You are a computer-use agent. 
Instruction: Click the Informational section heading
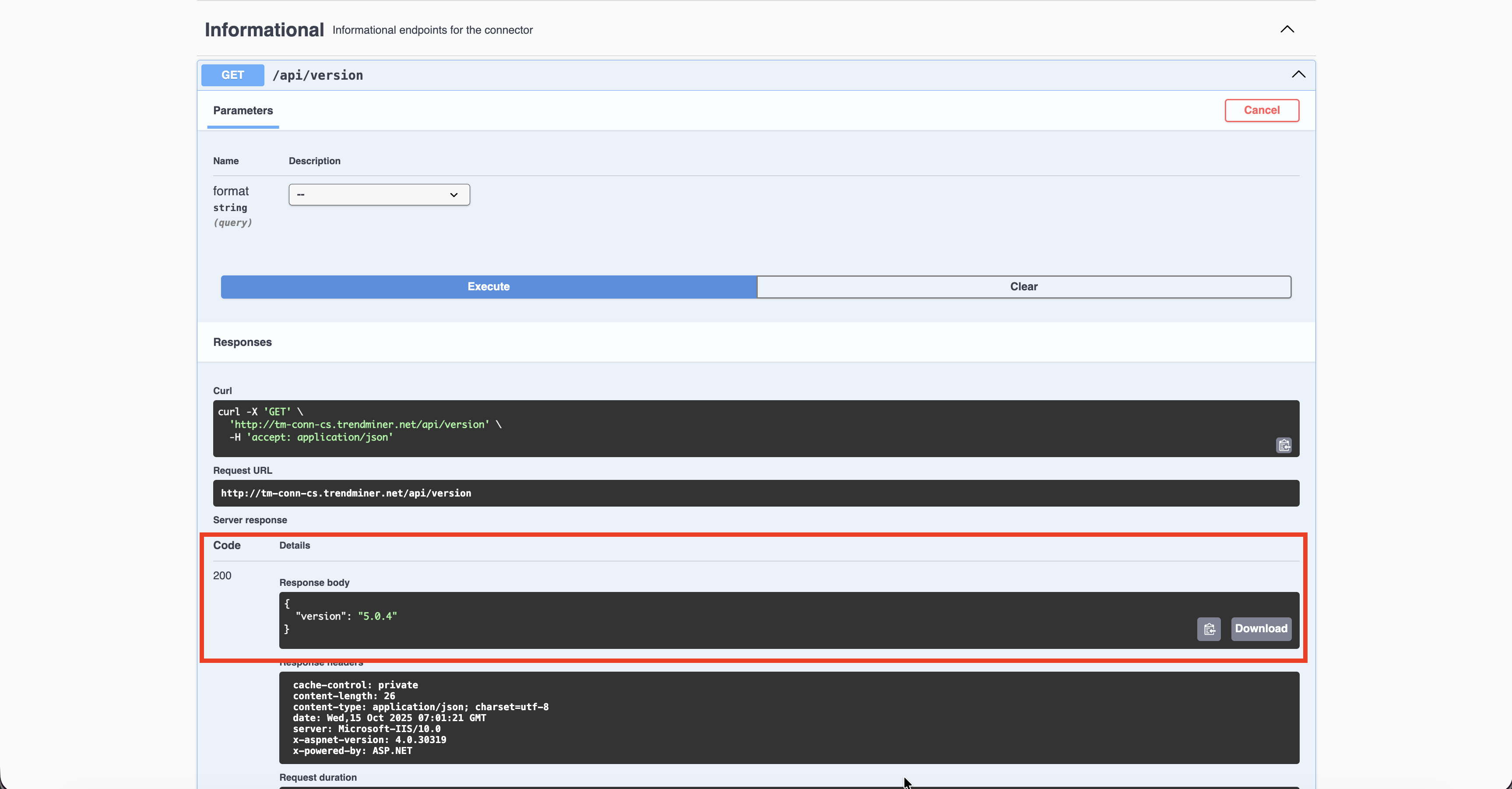(264, 30)
